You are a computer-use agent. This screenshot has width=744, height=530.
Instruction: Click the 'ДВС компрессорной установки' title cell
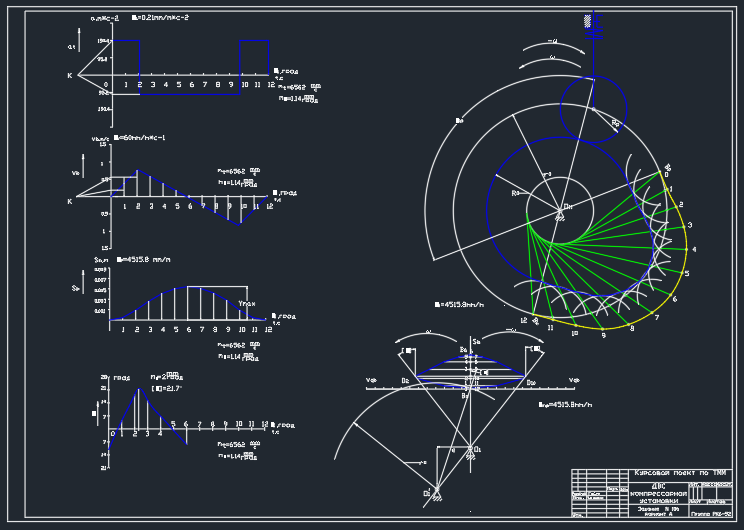657,493
